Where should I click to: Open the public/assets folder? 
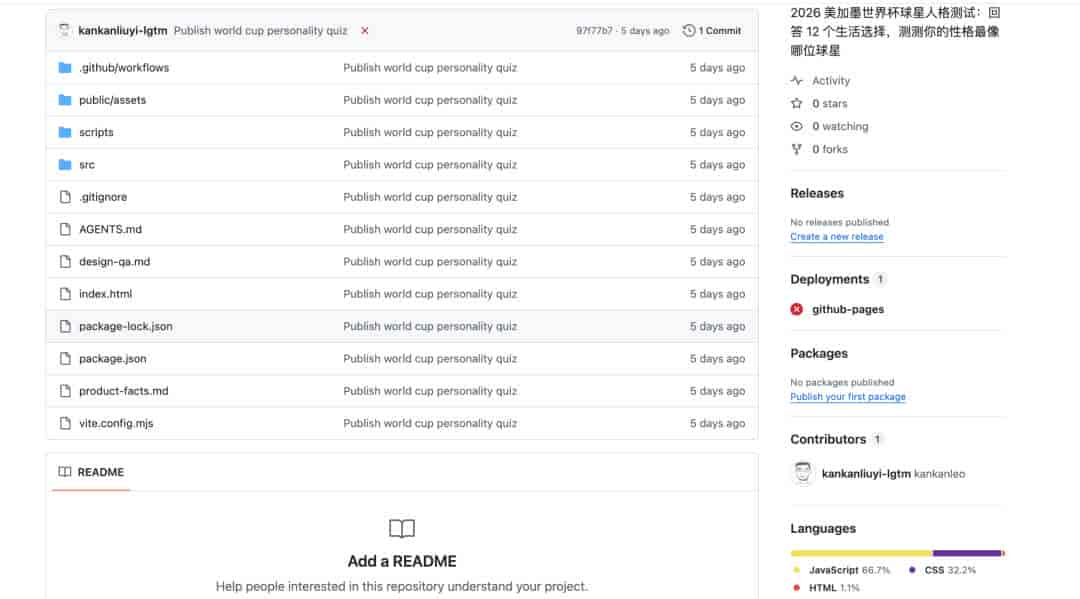pos(112,100)
